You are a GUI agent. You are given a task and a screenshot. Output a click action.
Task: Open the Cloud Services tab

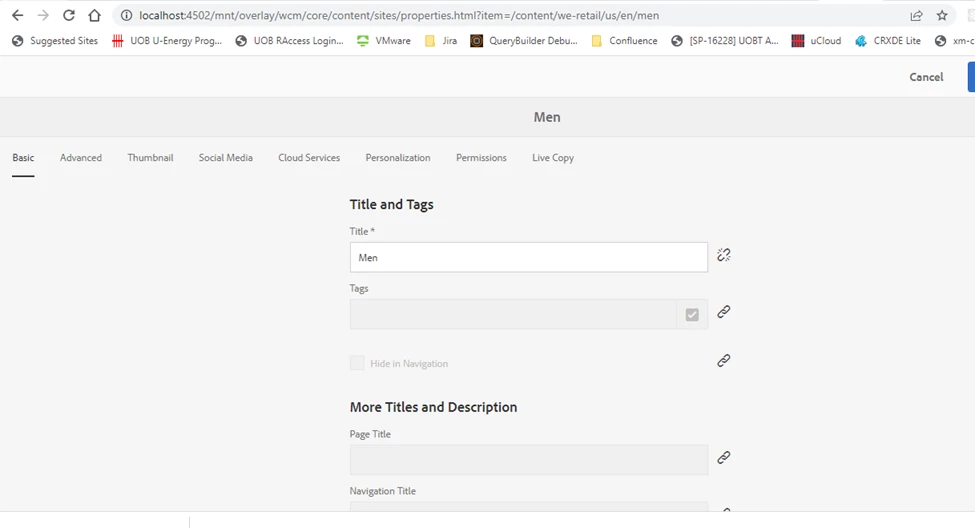[309, 158]
